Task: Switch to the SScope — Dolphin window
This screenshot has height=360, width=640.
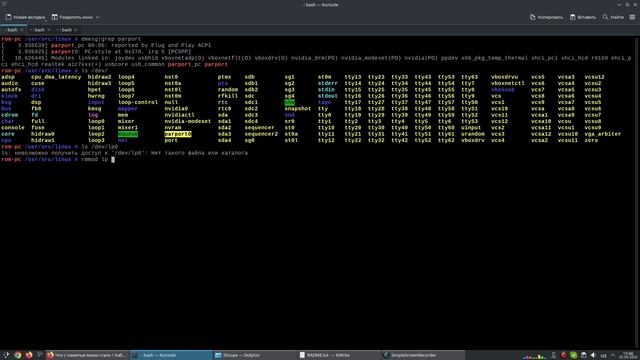Action: (x=254, y=355)
